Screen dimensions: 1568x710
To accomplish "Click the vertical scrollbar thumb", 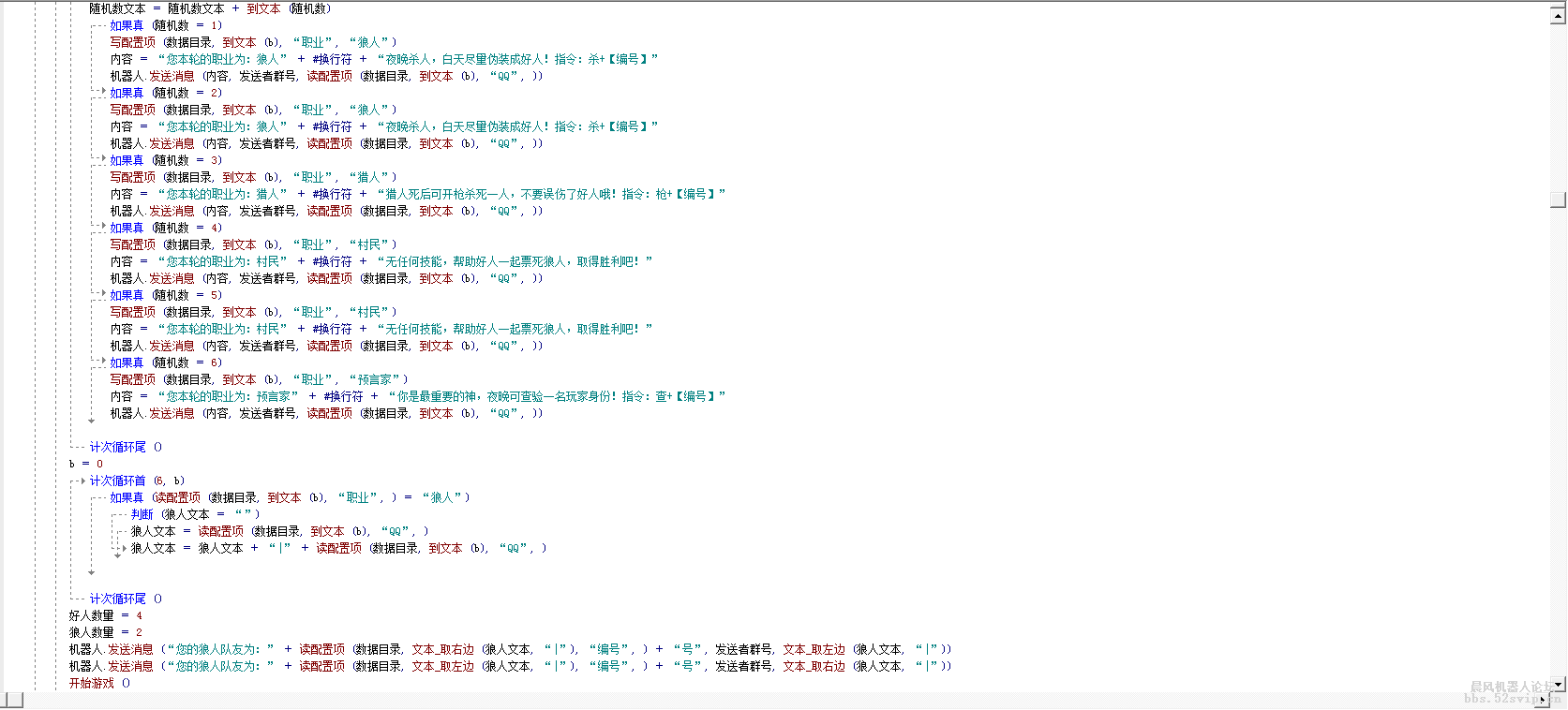I will point(1558,200).
